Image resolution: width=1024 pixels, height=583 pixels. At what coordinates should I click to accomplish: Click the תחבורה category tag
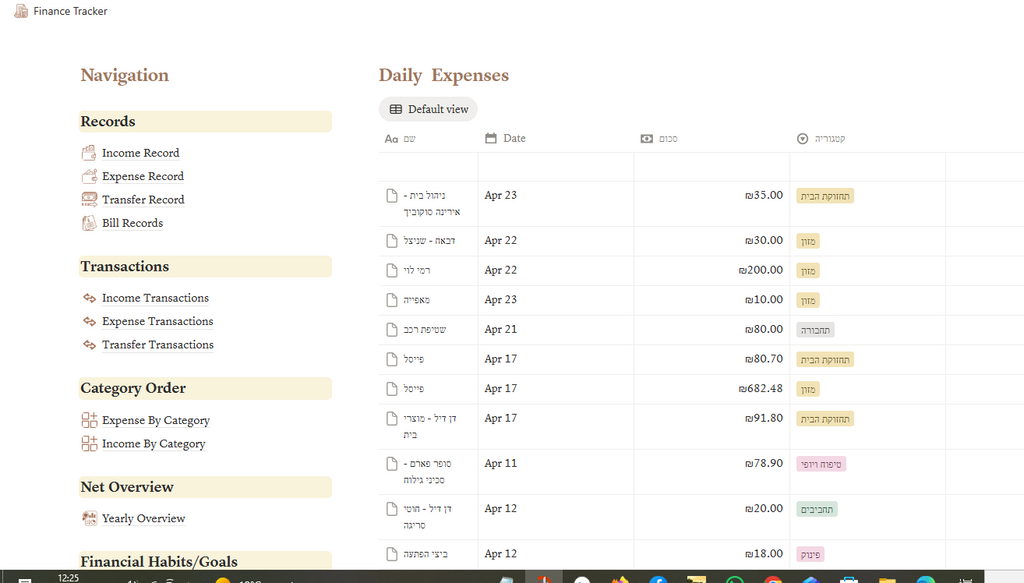click(x=815, y=330)
